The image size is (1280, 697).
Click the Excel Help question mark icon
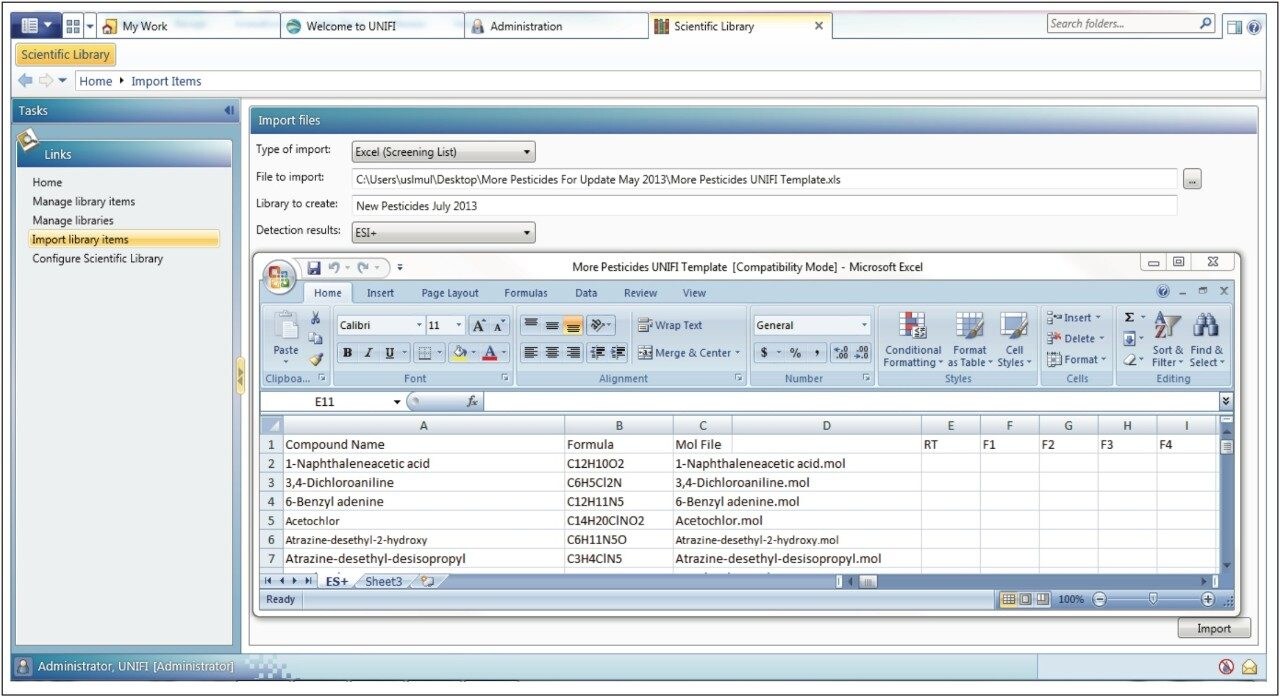pos(1163,292)
